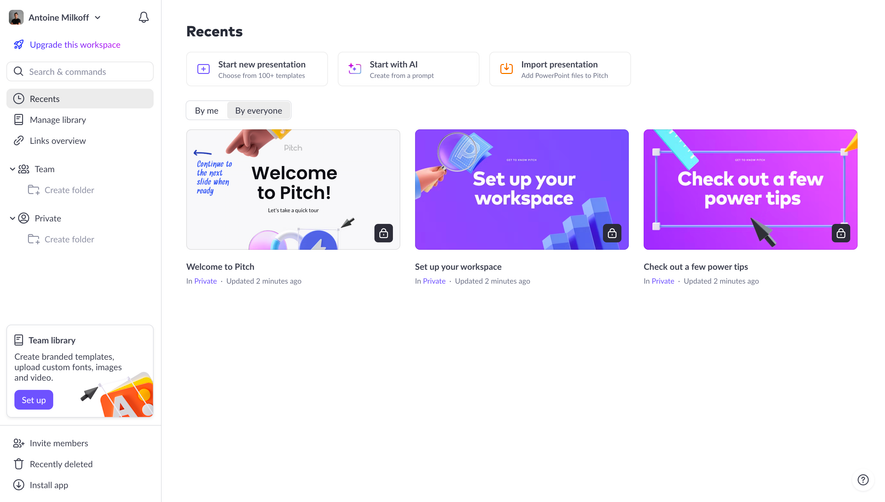This screenshot has width=885, height=502.
Task: Click the Links overview chain icon
Action: (x=19, y=141)
